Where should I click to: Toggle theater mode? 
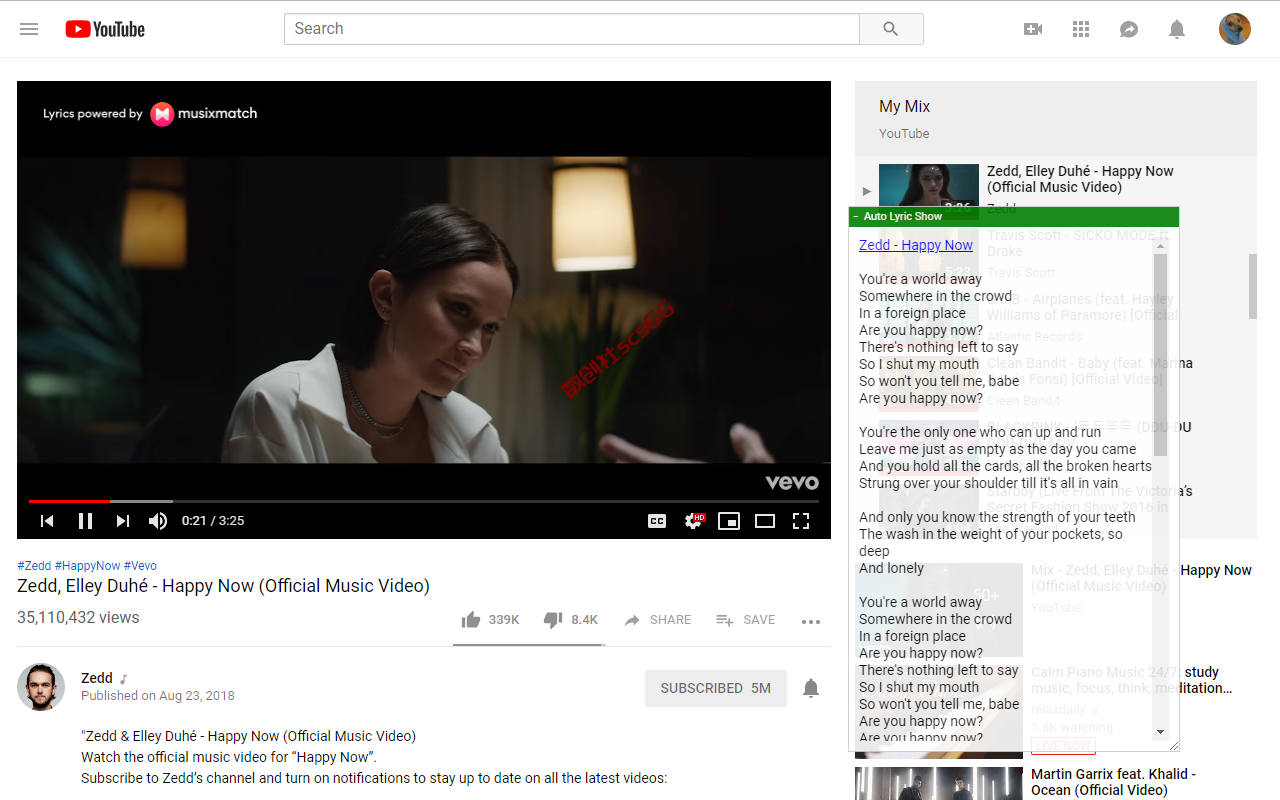point(765,521)
